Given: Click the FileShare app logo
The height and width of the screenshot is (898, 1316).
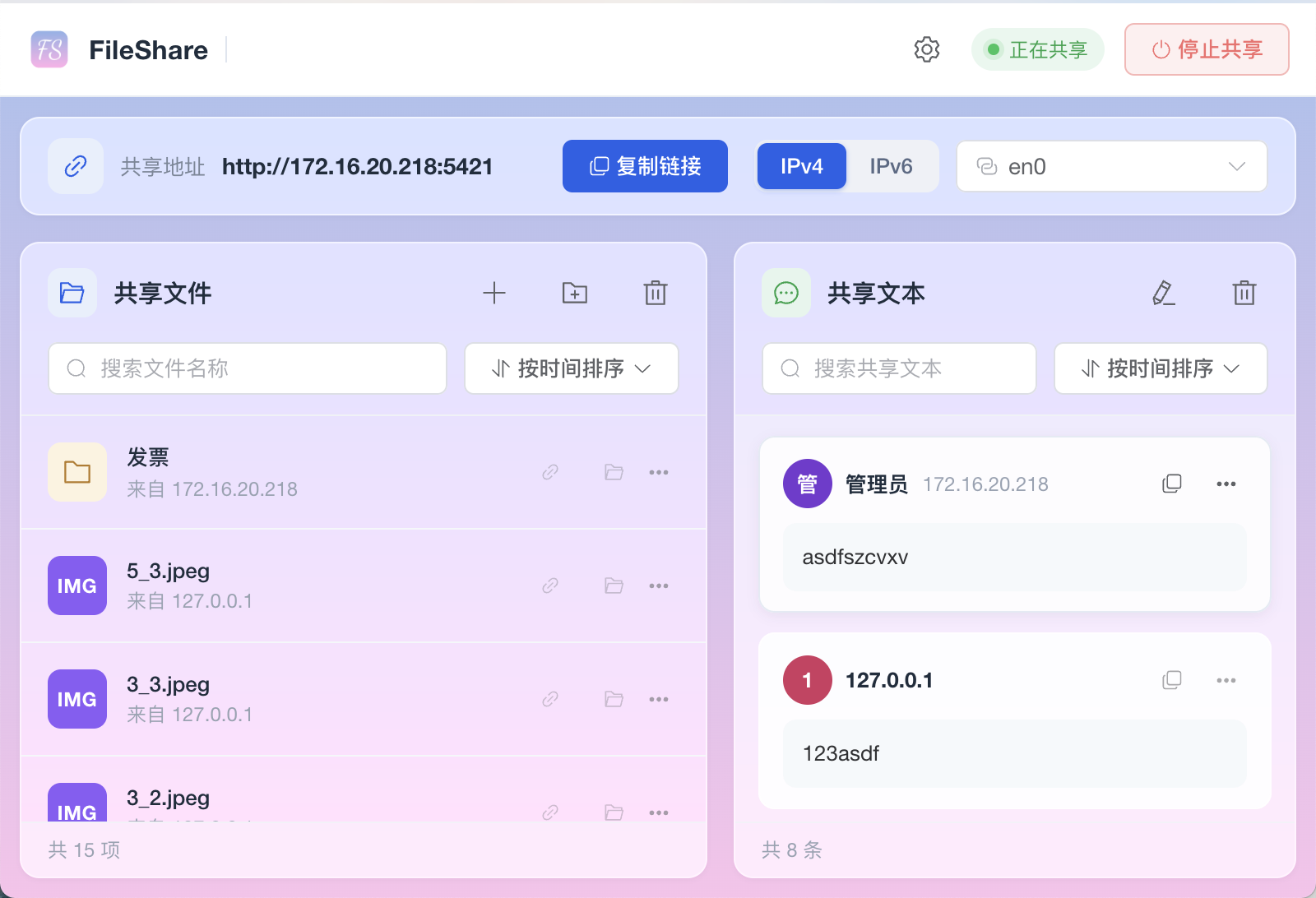Looking at the screenshot, I should pos(49,49).
